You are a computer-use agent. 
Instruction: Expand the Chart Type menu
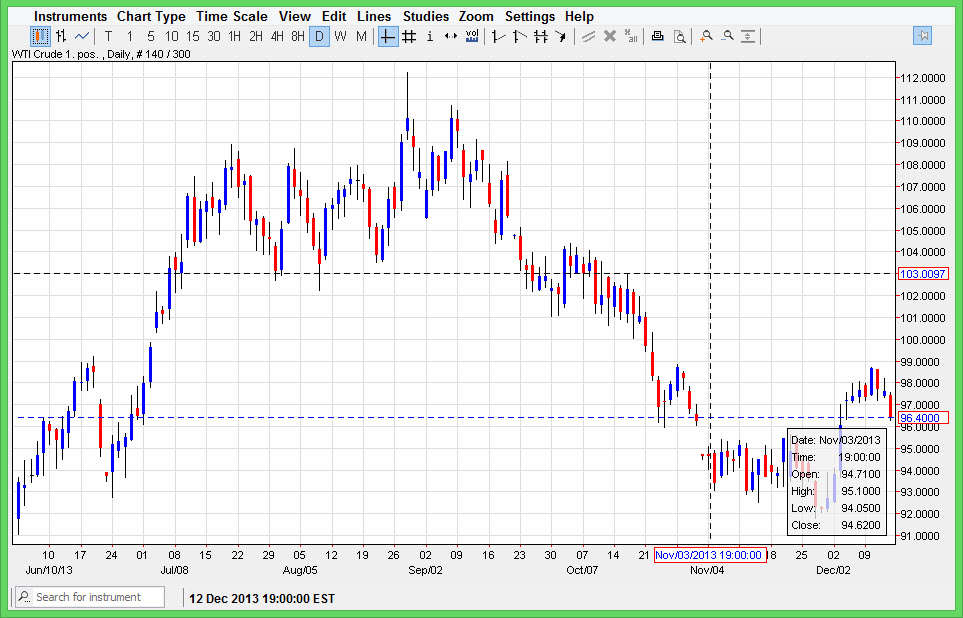coord(151,16)
